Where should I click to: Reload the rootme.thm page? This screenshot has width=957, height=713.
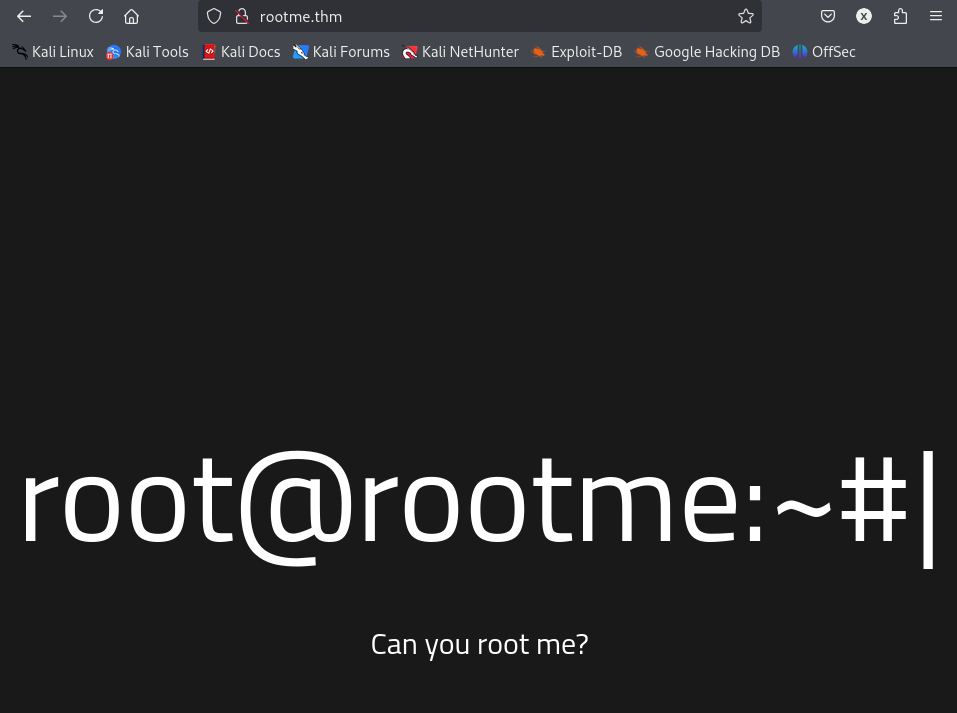click(96, 16)
